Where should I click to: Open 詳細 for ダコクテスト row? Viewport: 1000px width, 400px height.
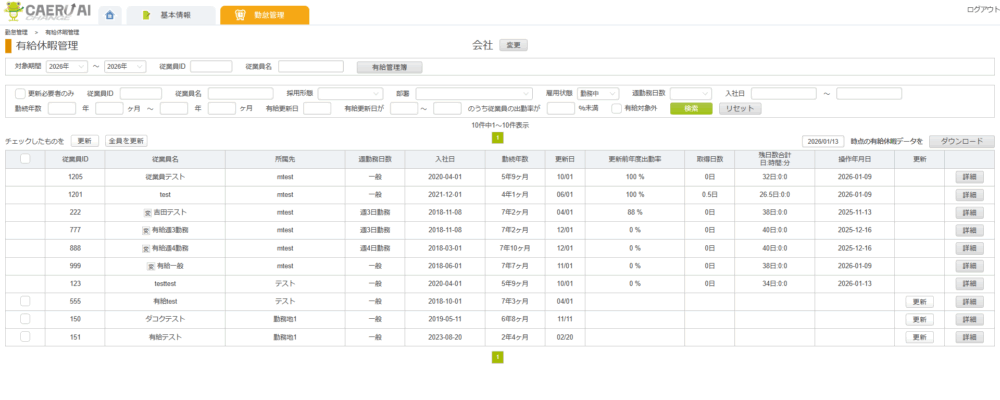(969, 320)
